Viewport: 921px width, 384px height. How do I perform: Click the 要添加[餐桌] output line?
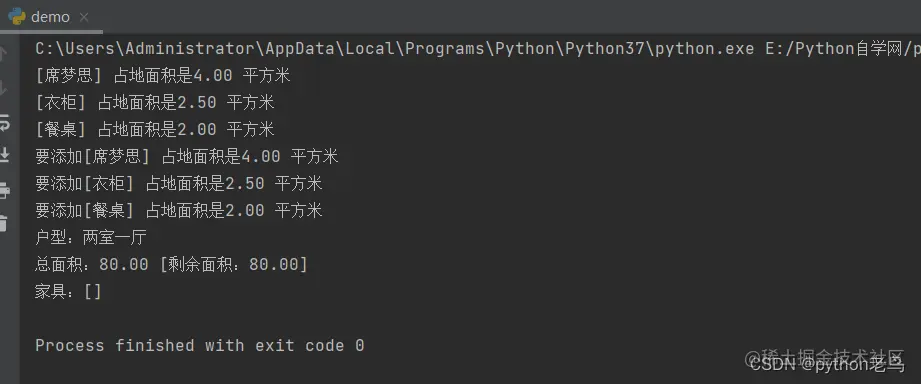tap(179, 210)
